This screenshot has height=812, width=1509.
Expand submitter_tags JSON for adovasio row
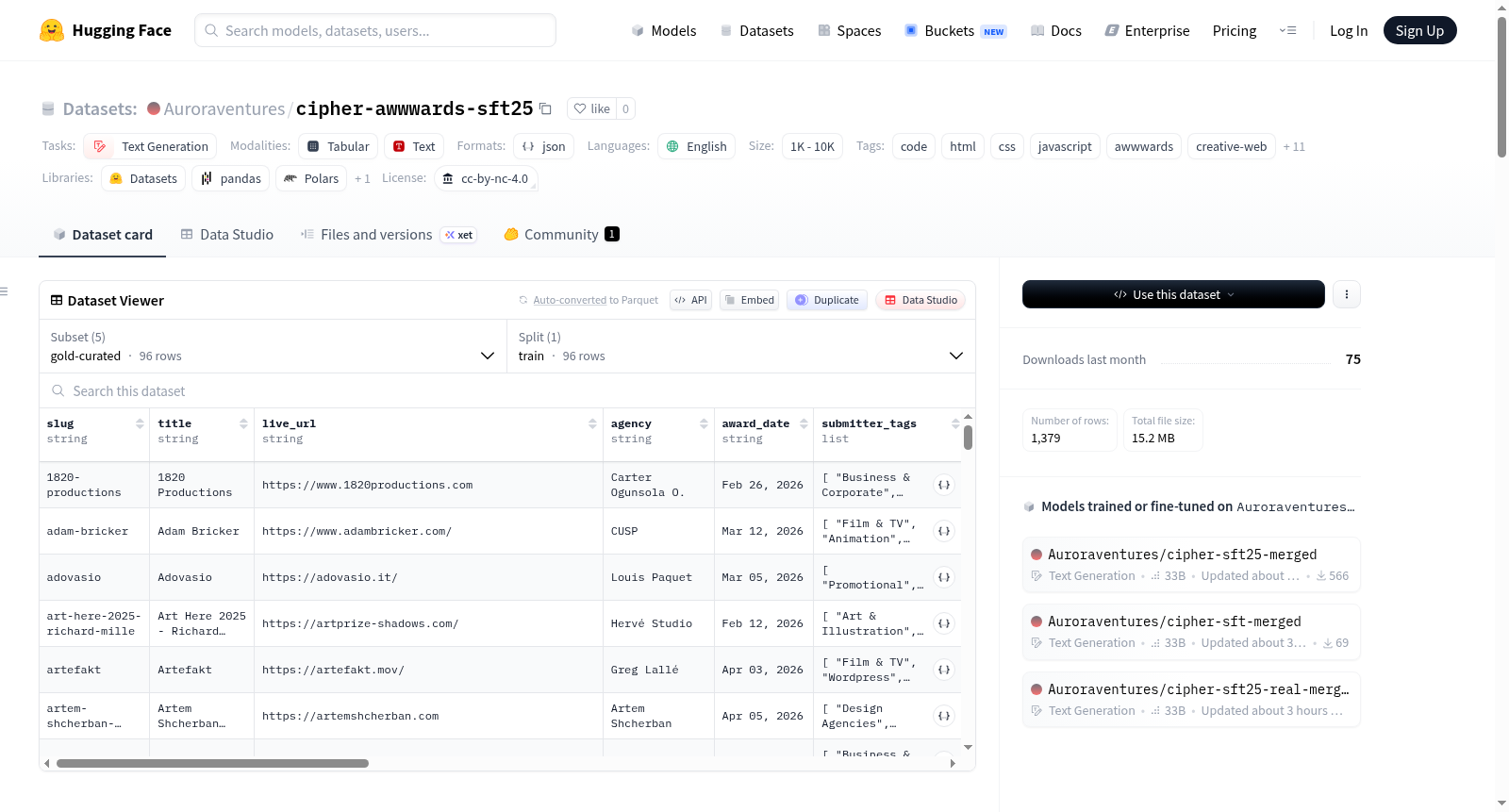(x=944, y=577)
